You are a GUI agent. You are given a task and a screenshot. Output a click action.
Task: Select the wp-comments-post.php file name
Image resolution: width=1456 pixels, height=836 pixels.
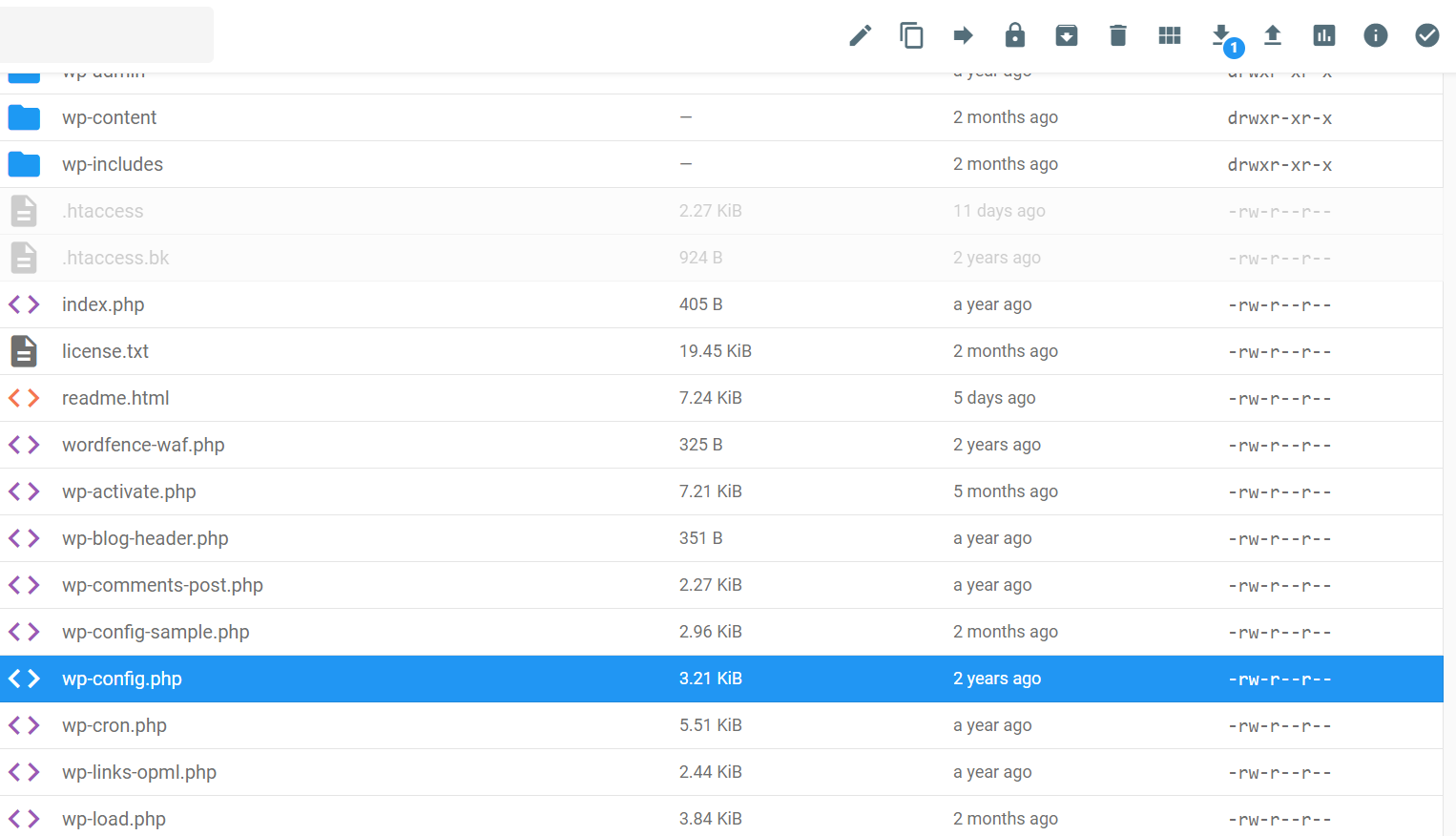coord(162,585)
